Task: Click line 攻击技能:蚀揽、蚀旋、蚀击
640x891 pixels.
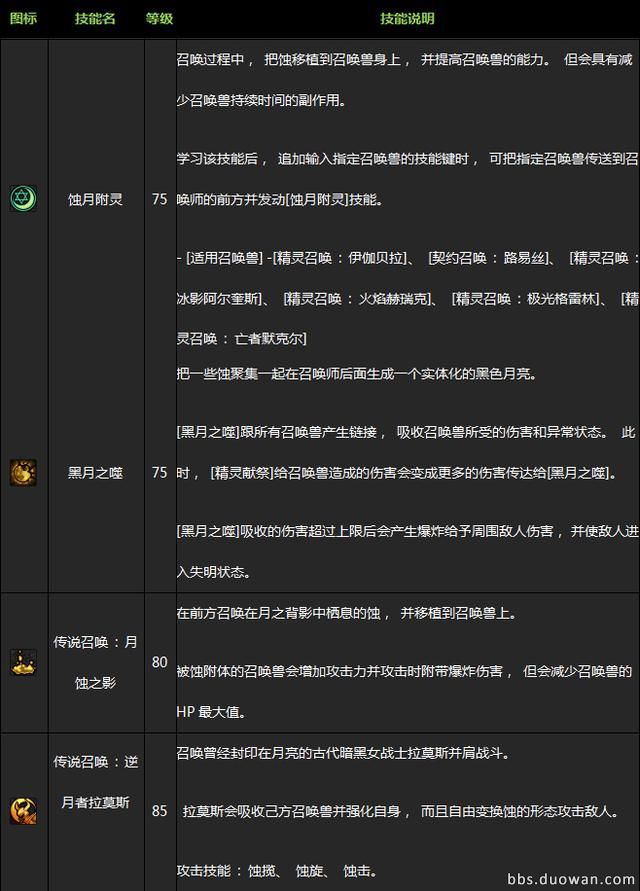Action: (x=277, y=871)
